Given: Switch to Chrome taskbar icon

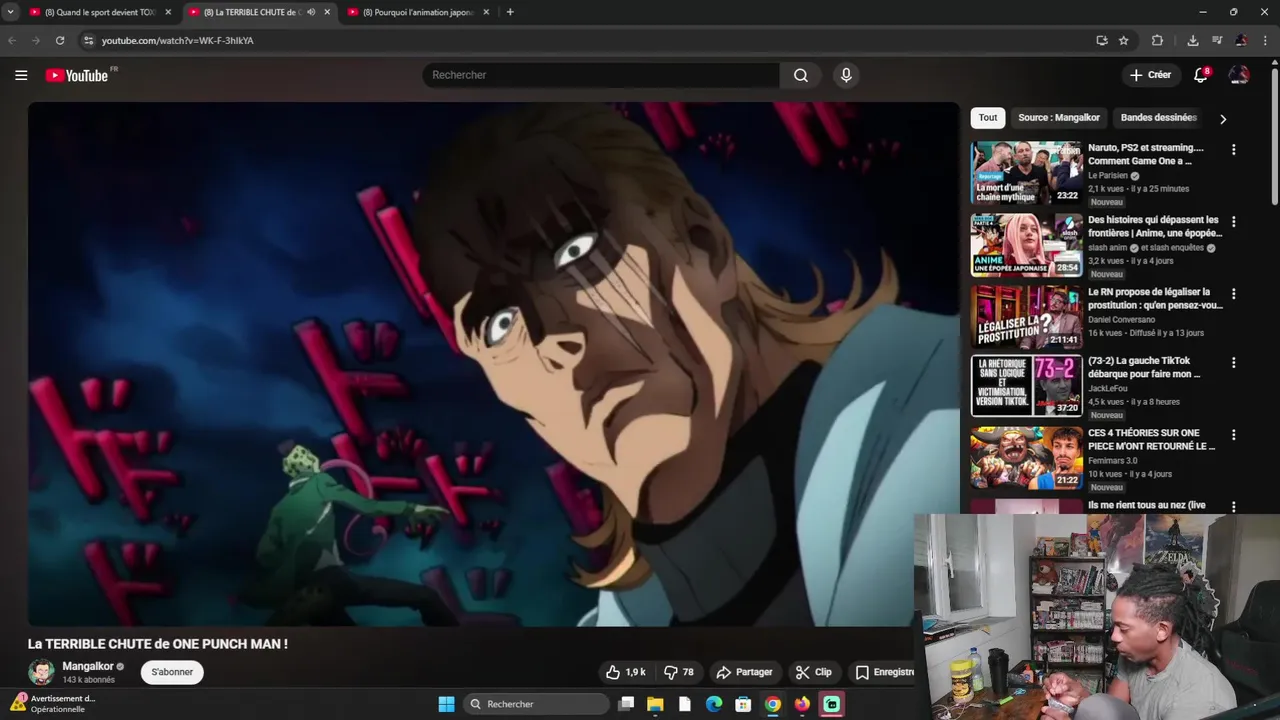Looking at the screenshot, I should [773, 704].
